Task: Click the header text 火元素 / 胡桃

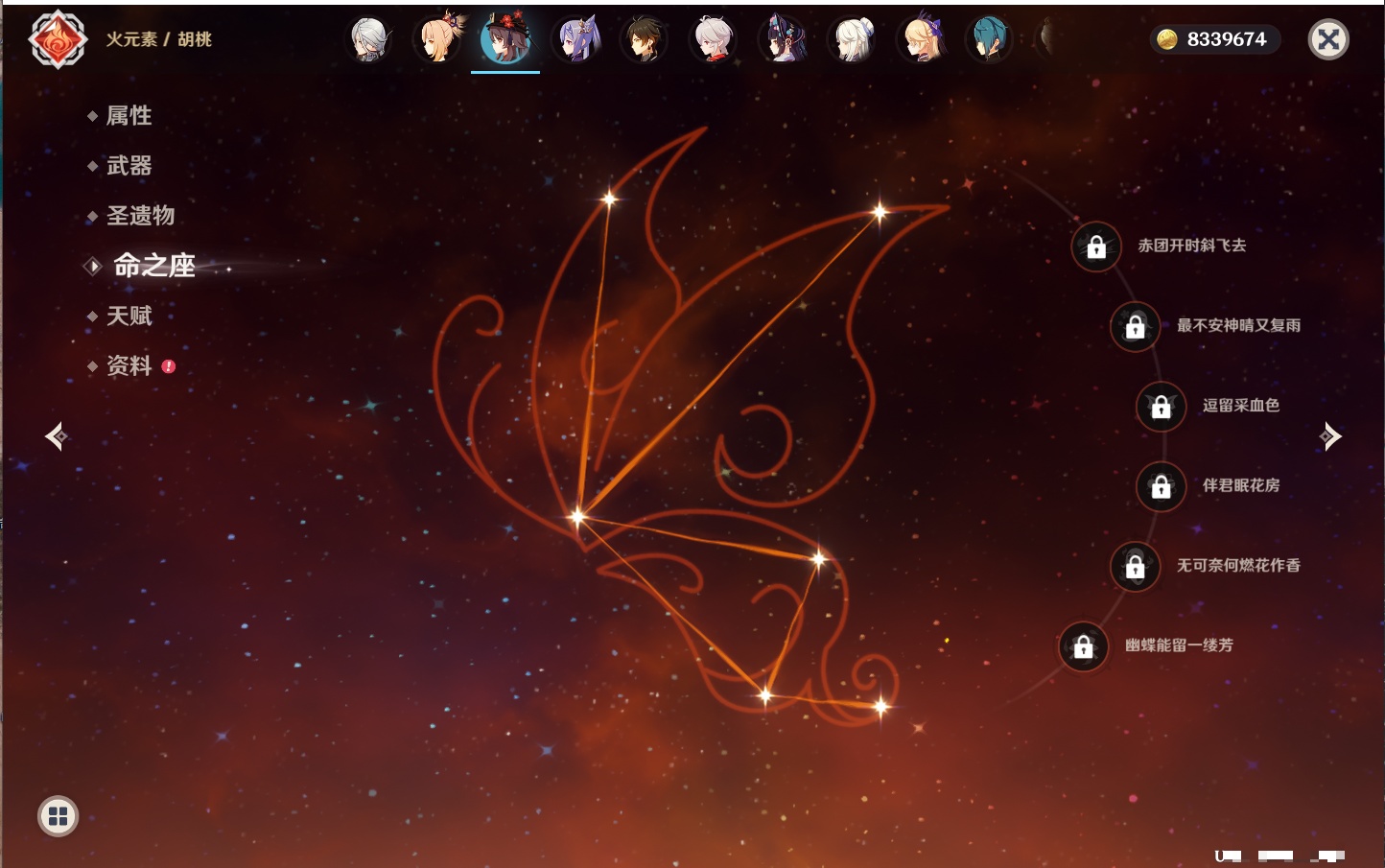Action: coord(158,39)
